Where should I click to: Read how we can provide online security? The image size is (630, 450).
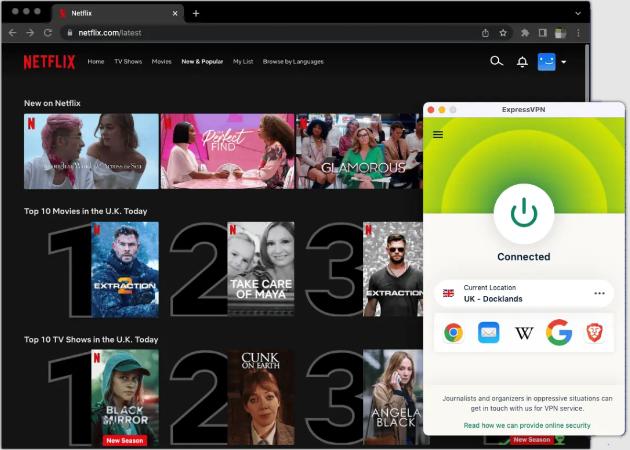526,425
